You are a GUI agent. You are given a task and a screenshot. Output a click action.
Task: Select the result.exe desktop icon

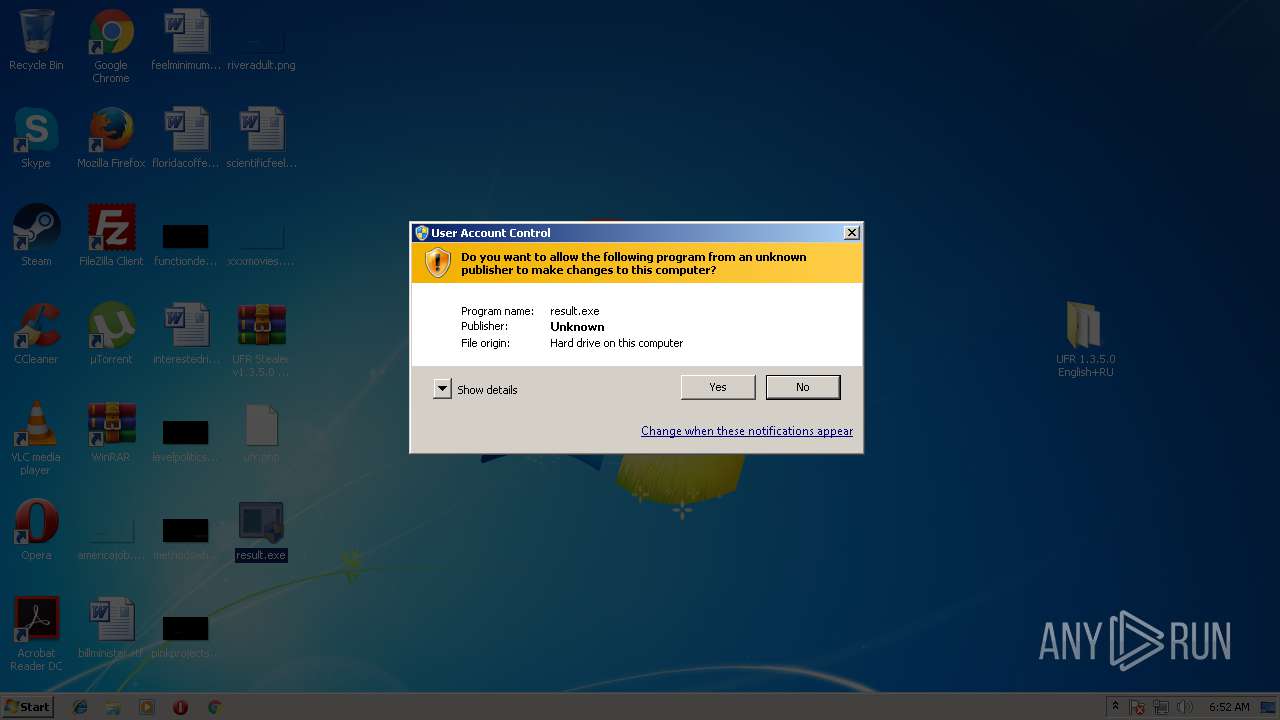(261, 530)
